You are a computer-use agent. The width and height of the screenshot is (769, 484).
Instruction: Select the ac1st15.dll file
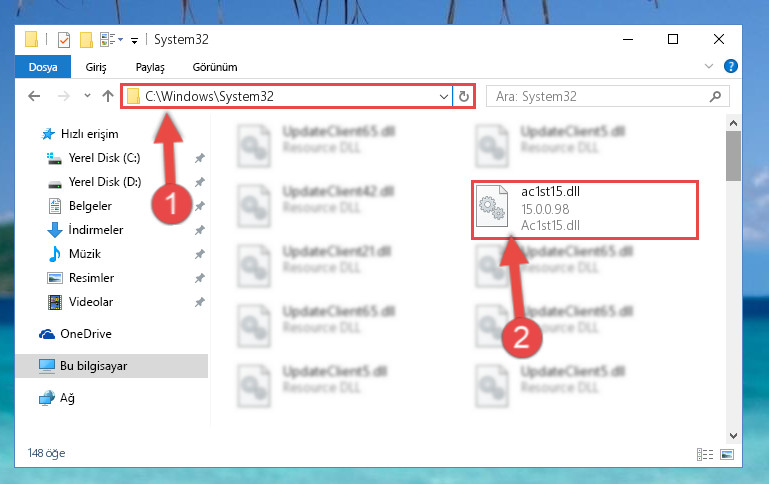click(585, 209)
